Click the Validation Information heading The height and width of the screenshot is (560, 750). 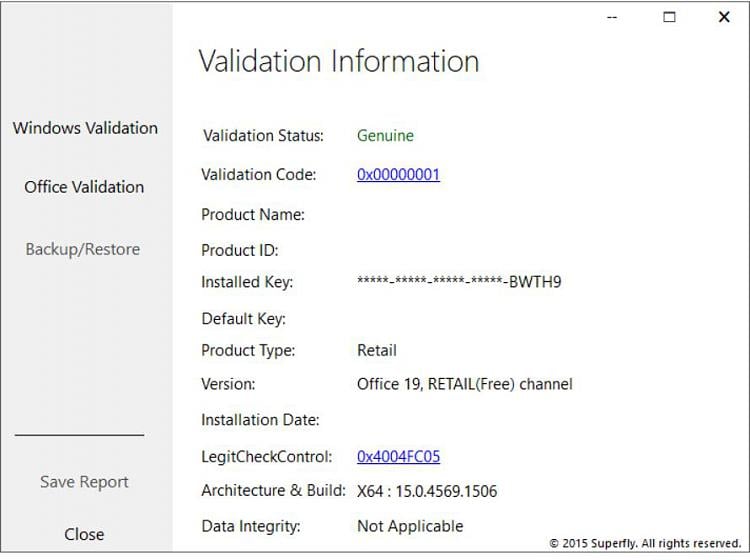coord(339,61)
